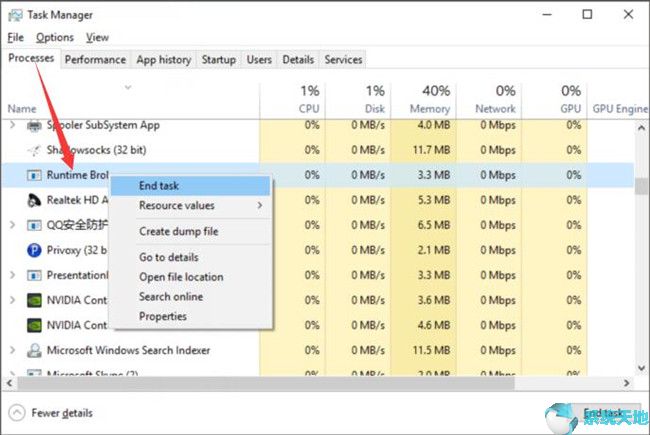650x435 pixels.
Task: Select Search online menu entry
Action: click(191, 296)
